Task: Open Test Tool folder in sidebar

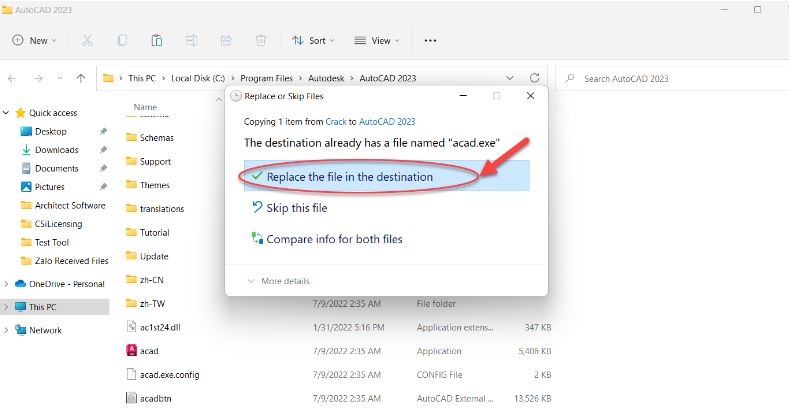Action: point(52,242)
